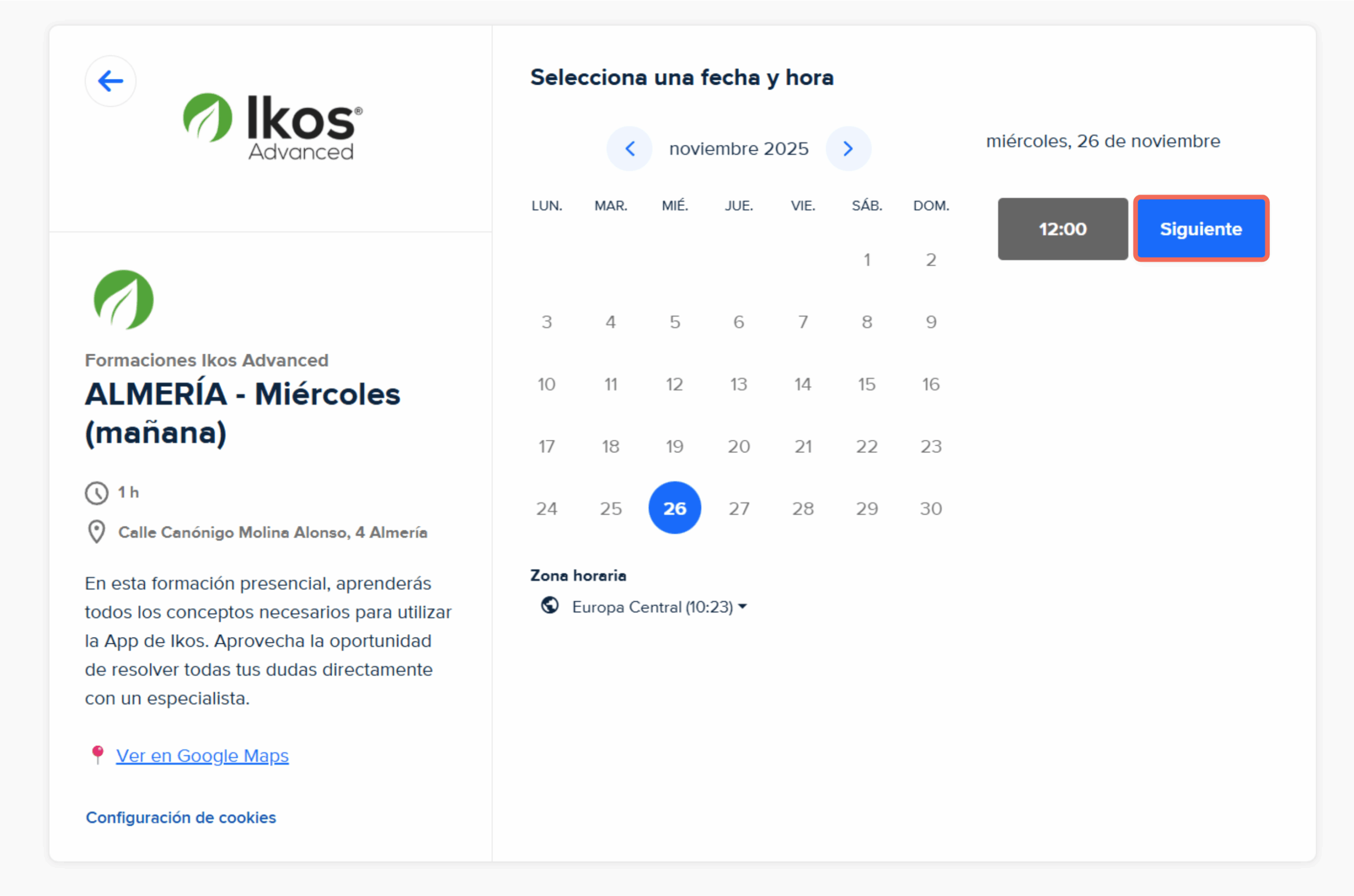Advance calendar to next month
The height and width of the screenshot is (896, 1354).
(848, 149)
